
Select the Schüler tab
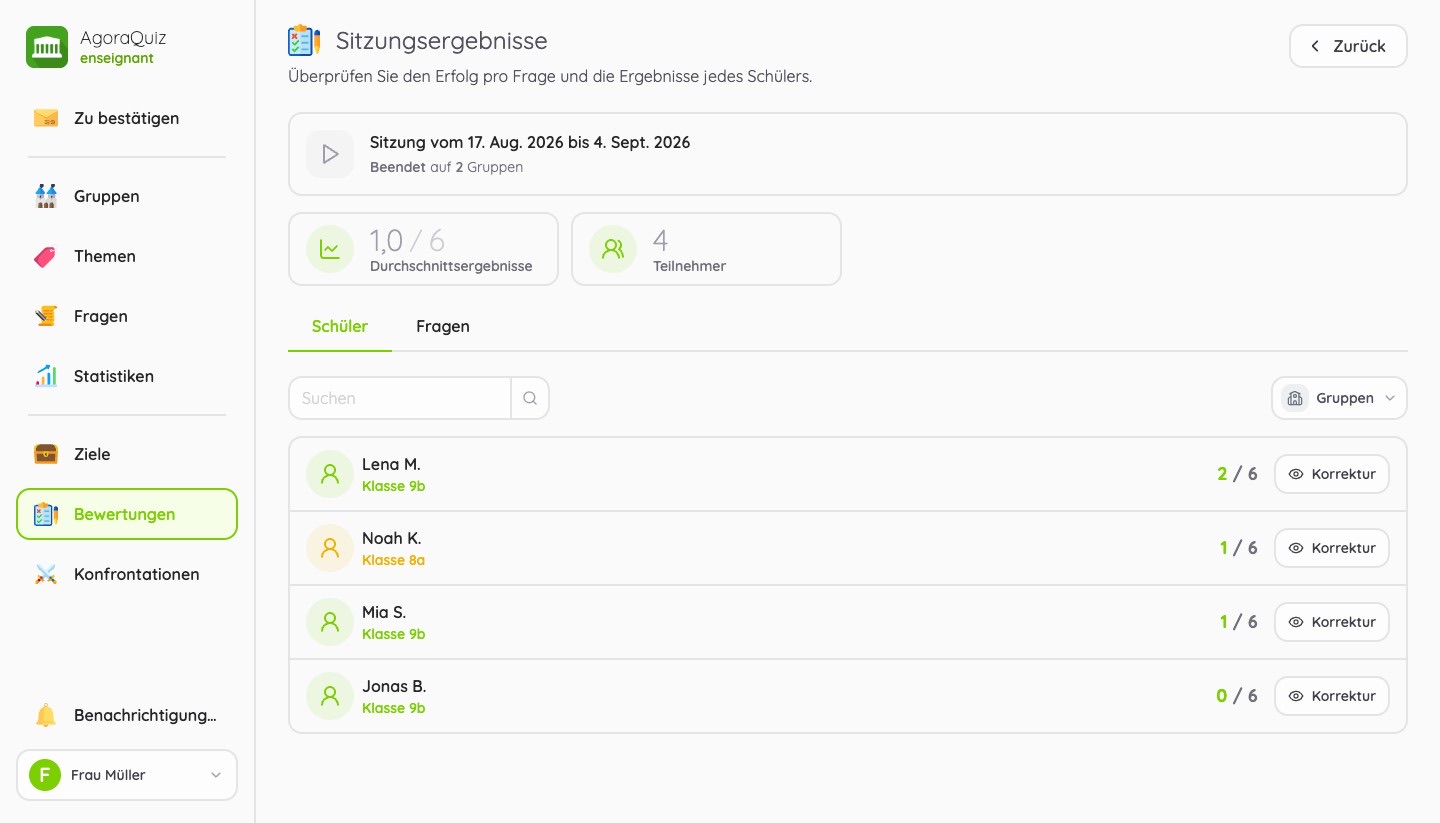[x=340, y=326]
